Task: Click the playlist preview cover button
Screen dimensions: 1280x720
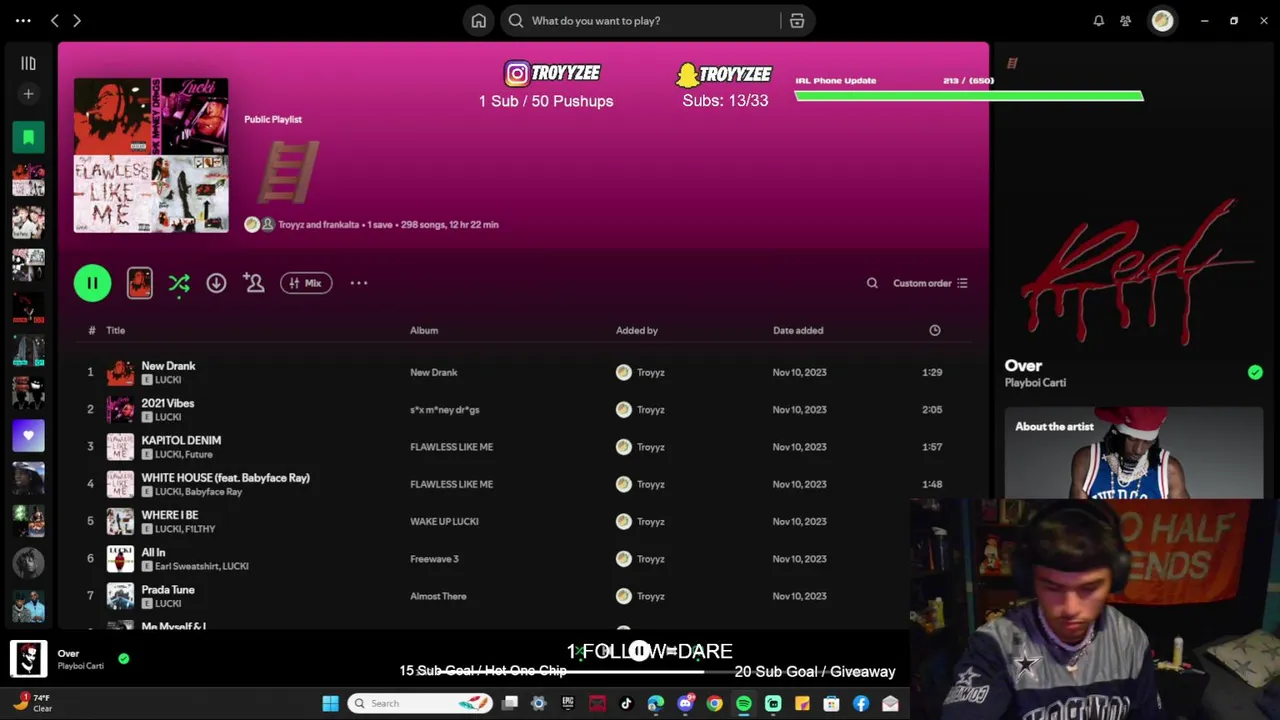Action: [140, 283]
